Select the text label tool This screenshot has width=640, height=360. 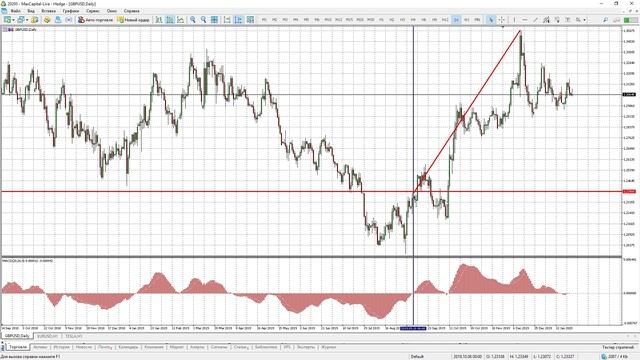pyautogui.click(x=567, y=20)
